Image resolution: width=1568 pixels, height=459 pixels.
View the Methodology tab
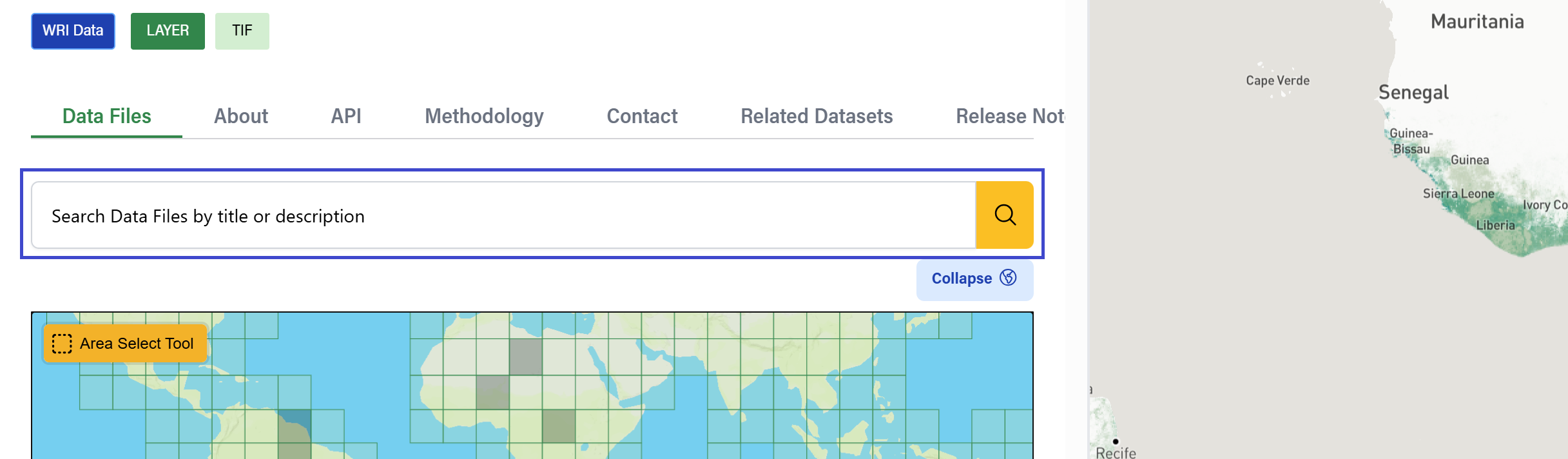(x=484, y=117)
